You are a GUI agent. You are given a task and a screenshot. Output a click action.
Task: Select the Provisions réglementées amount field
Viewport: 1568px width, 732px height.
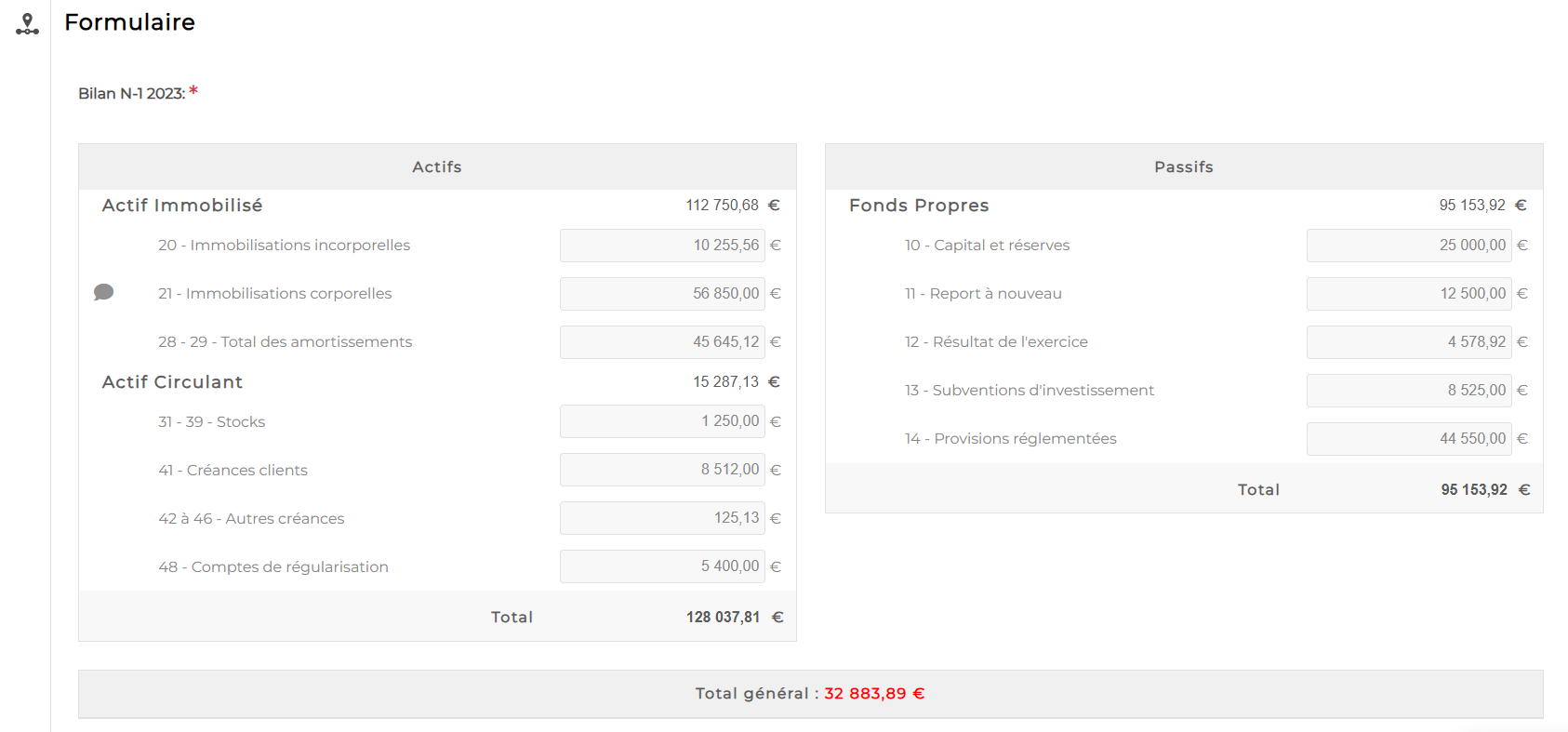tap(1408, 439)
